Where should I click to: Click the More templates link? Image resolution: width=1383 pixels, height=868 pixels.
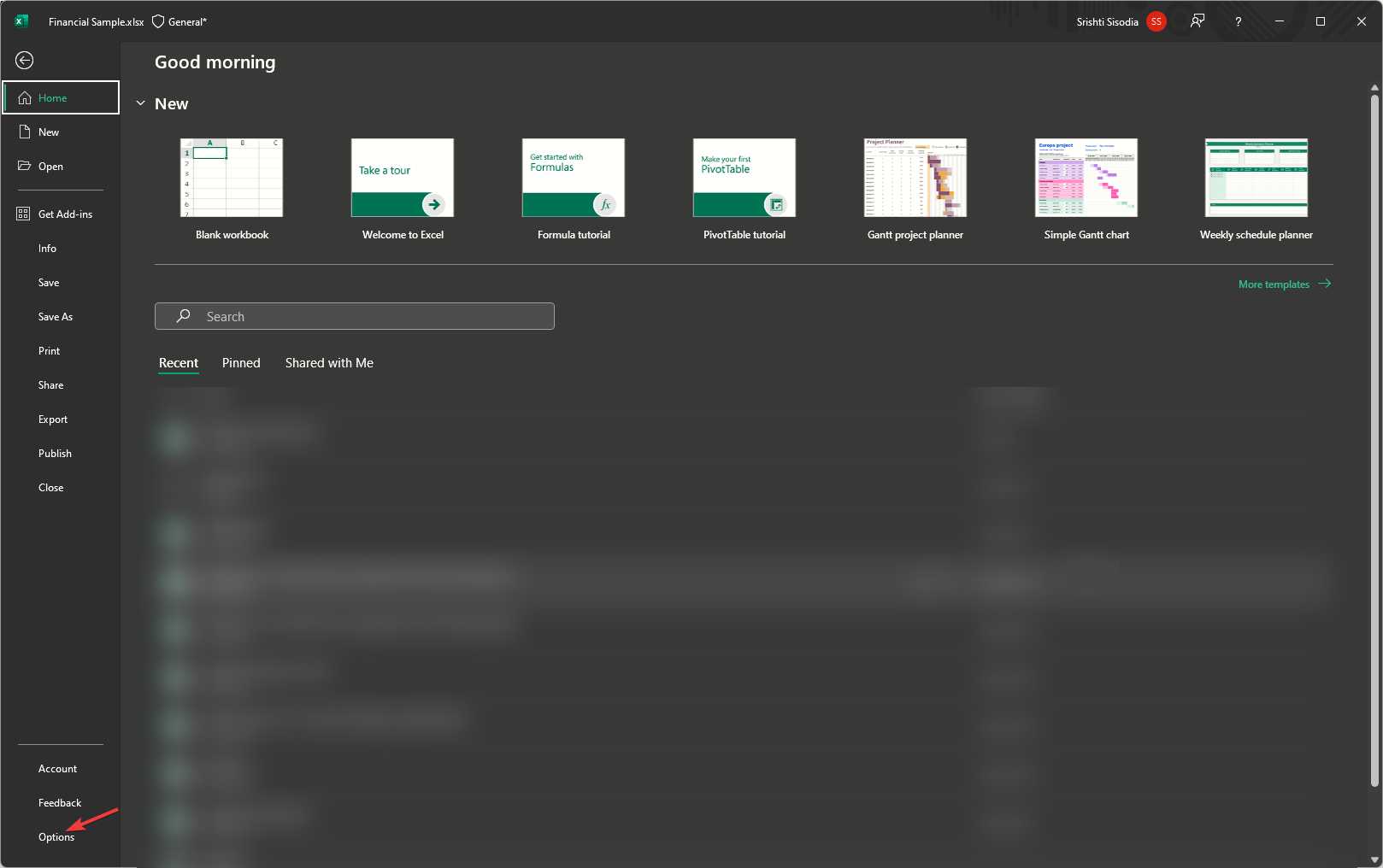[1285, 284]
